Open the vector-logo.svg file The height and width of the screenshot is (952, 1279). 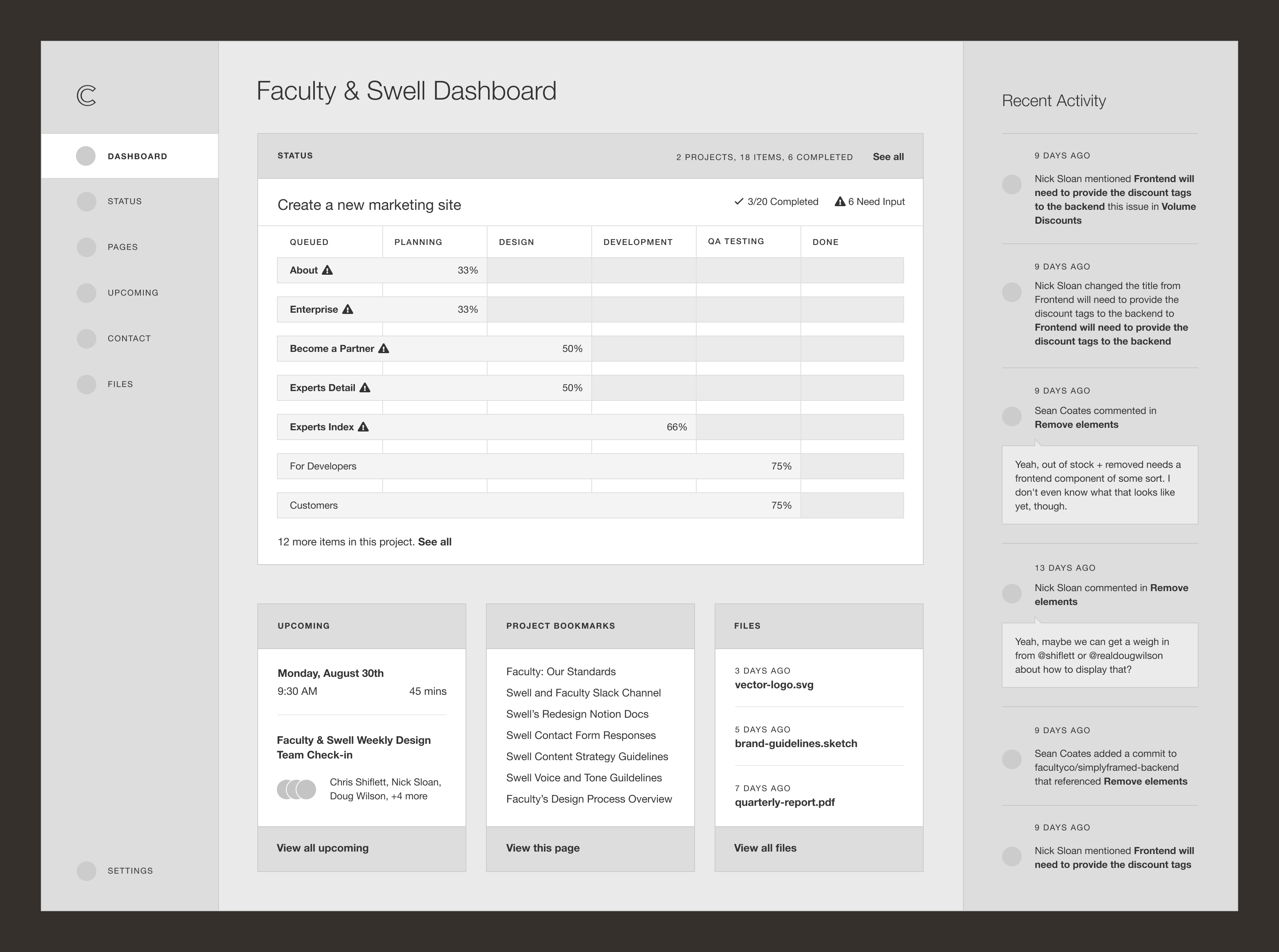(x=774, y=685)
